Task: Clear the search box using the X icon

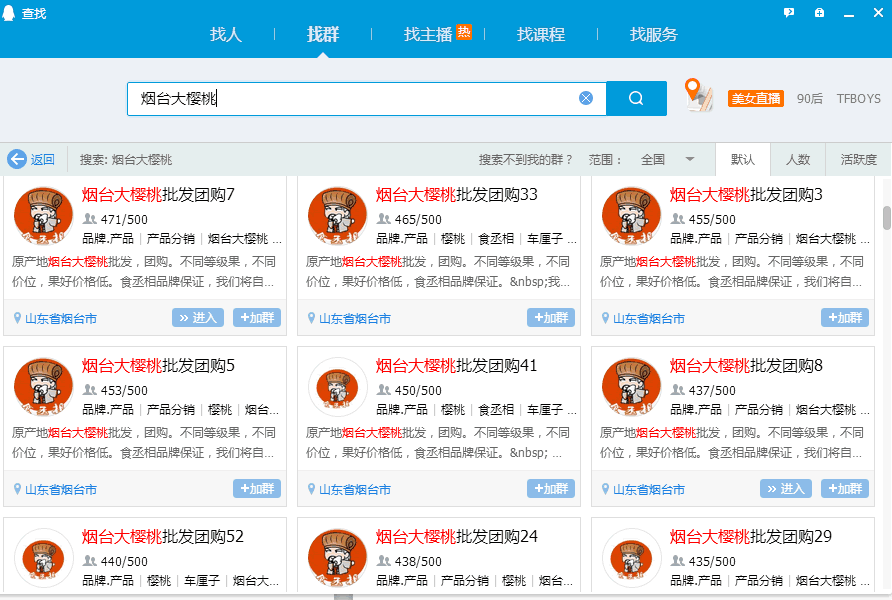Action: click(x=586, y=97)
